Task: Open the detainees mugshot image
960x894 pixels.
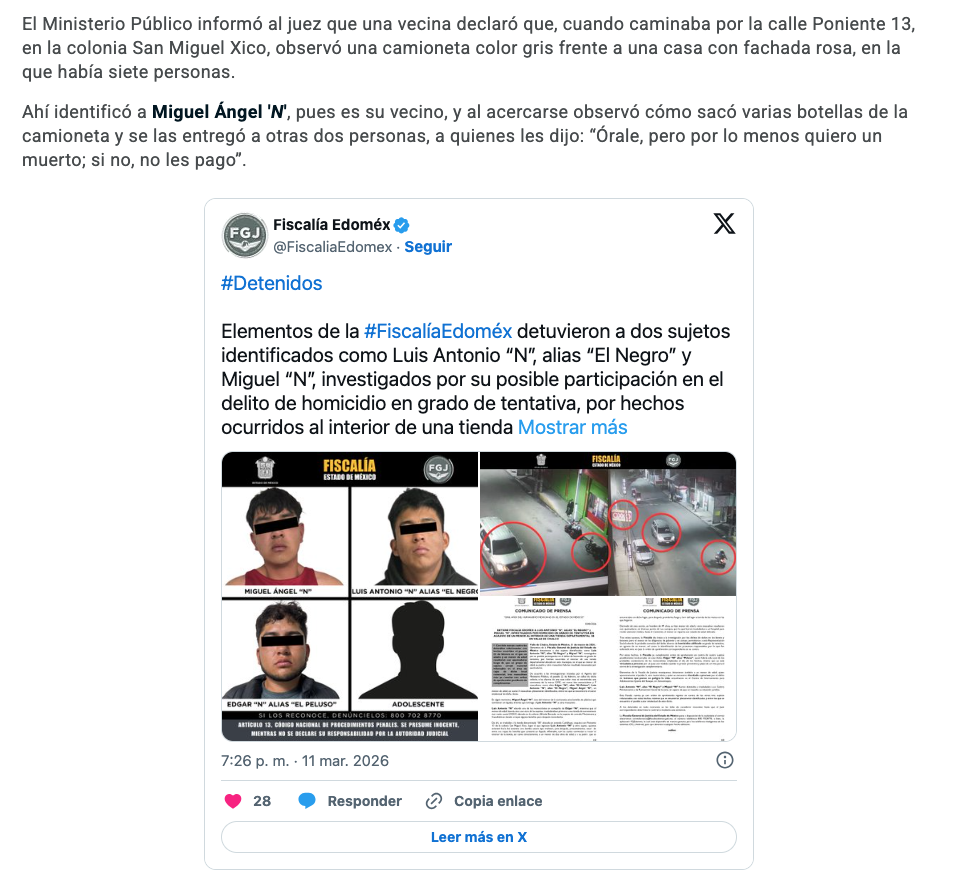Action: coord(350,596)
